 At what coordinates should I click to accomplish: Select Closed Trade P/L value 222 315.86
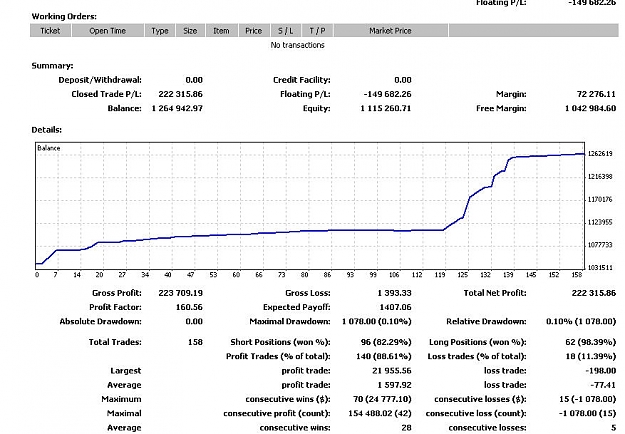pos(181,94)
